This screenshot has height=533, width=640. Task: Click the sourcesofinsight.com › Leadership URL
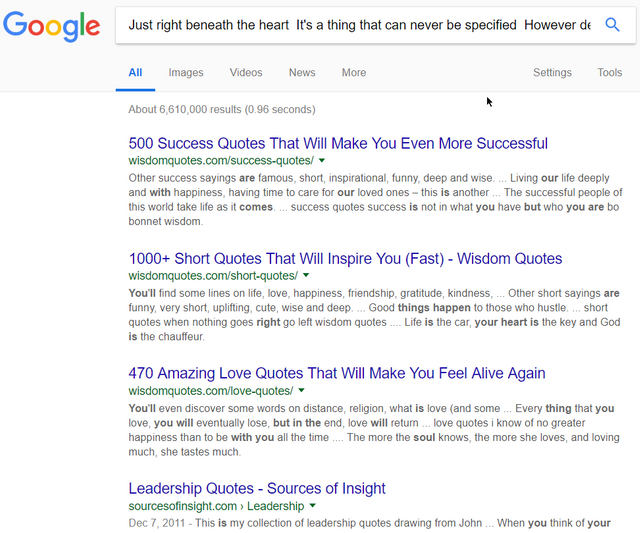(x=216, y=506)
